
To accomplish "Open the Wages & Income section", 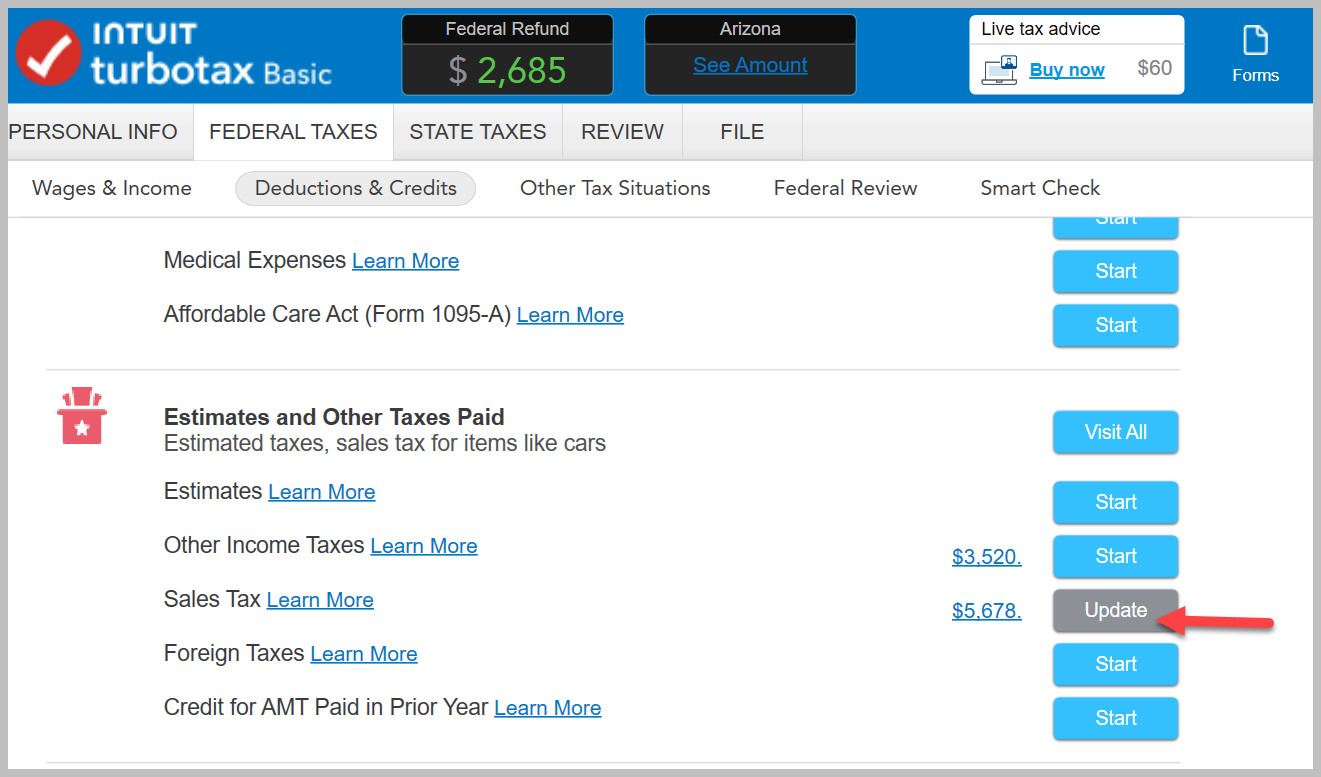I will pos(112,188).
